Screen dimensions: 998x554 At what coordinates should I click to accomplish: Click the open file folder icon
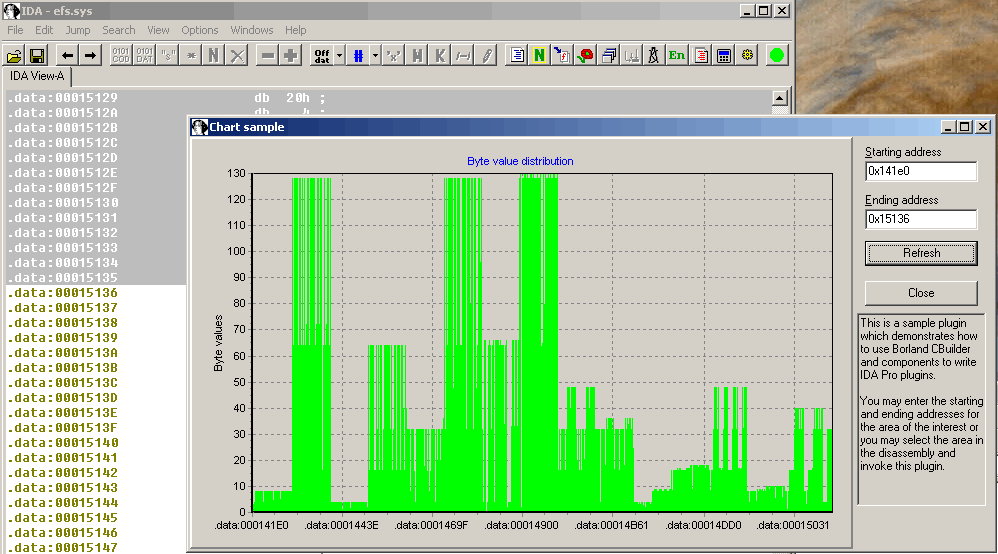[15, 55]
